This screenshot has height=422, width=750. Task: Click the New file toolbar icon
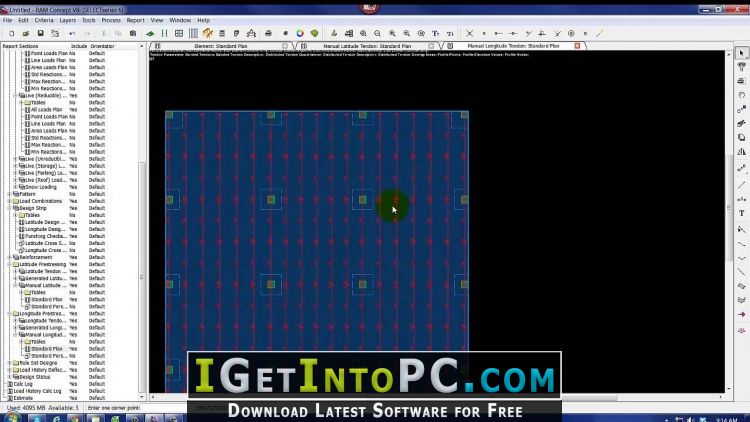11,33
